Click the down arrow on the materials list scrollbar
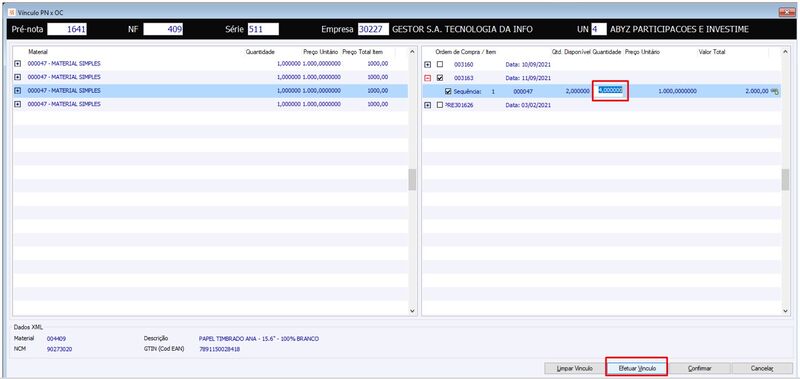Viewport: 800px width, 379px height. (x=412, y=310)
